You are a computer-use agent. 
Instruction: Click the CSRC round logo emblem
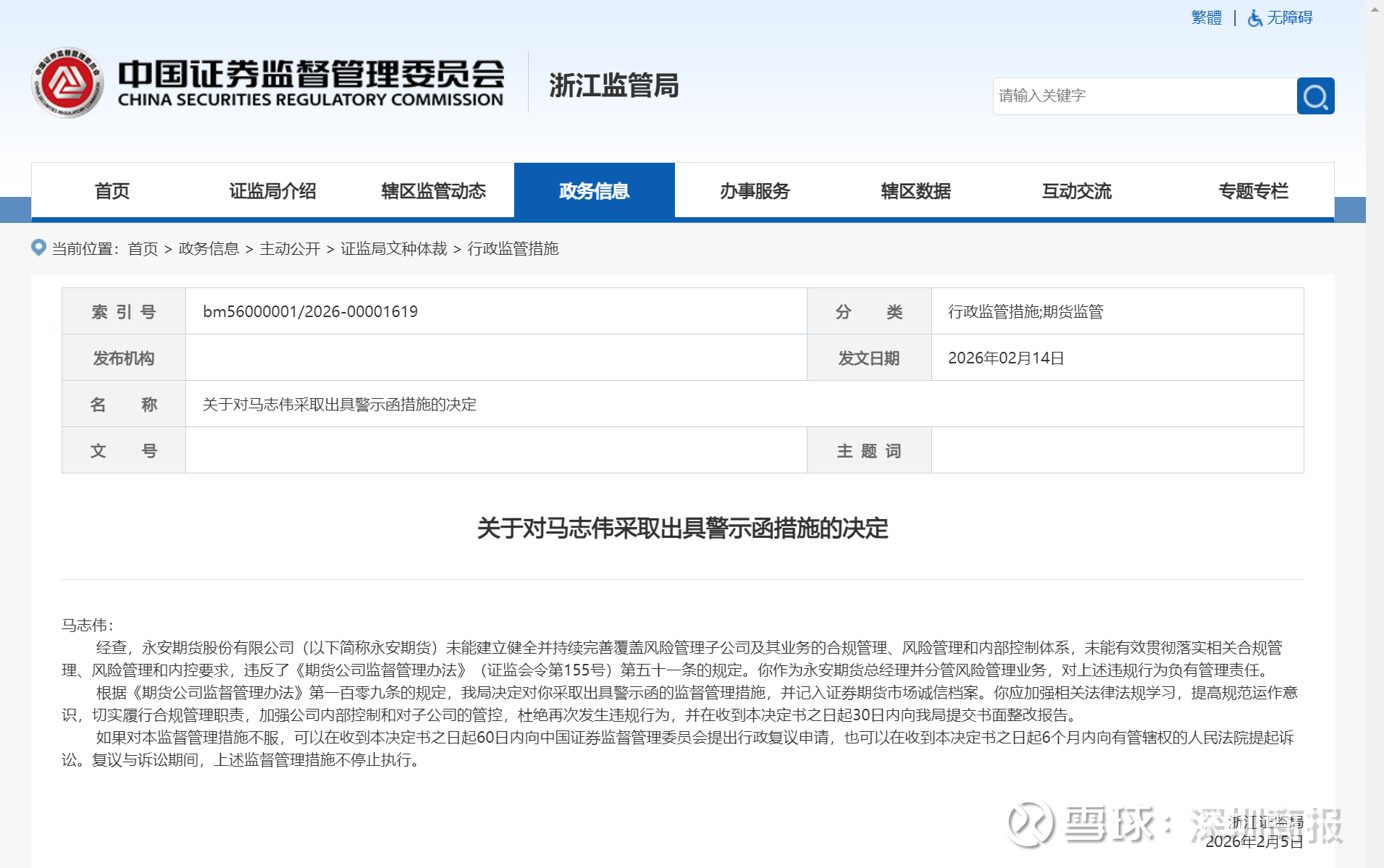(67, 83)
